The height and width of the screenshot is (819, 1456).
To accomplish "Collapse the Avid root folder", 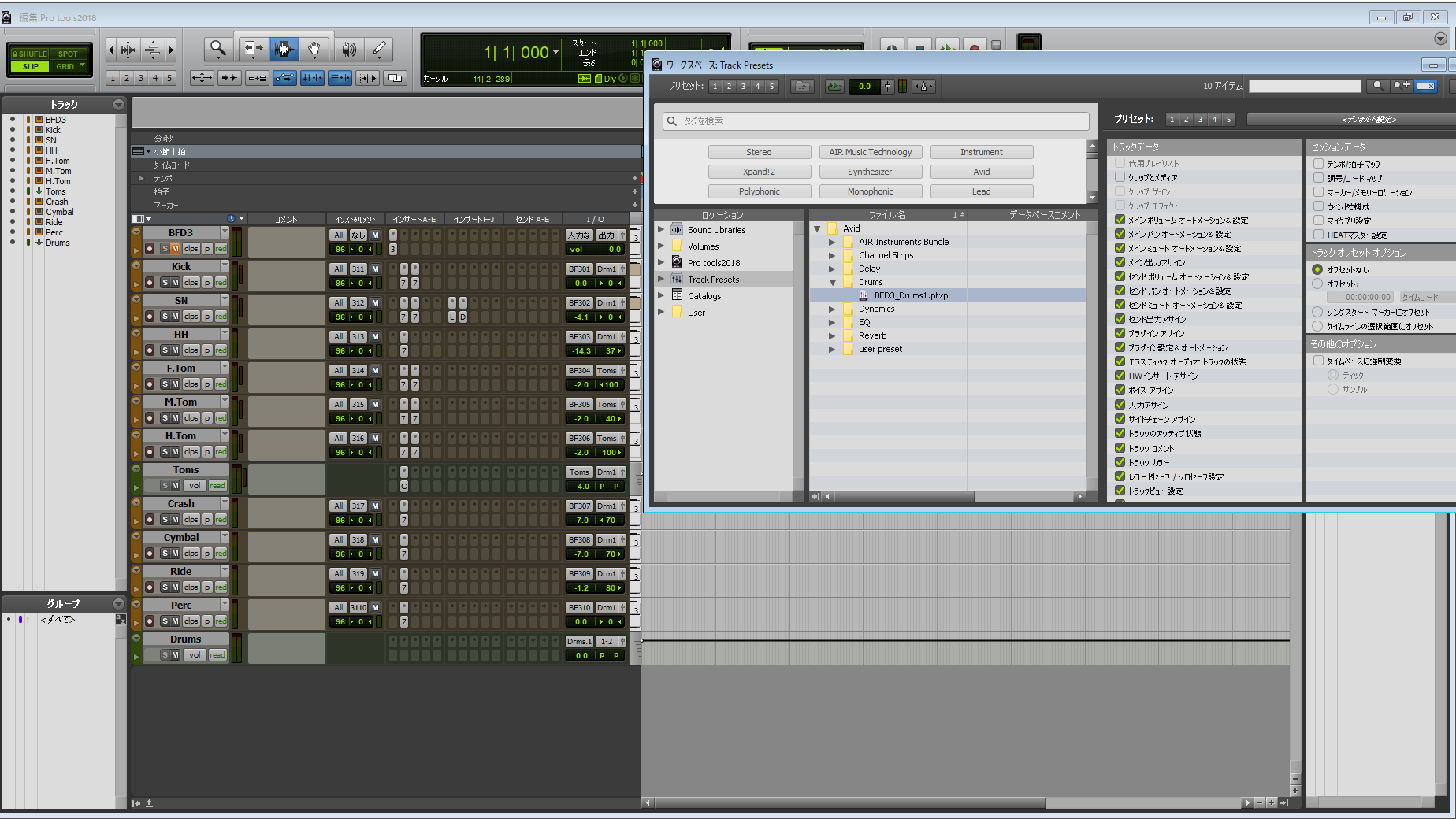I will tap(817, 228).
